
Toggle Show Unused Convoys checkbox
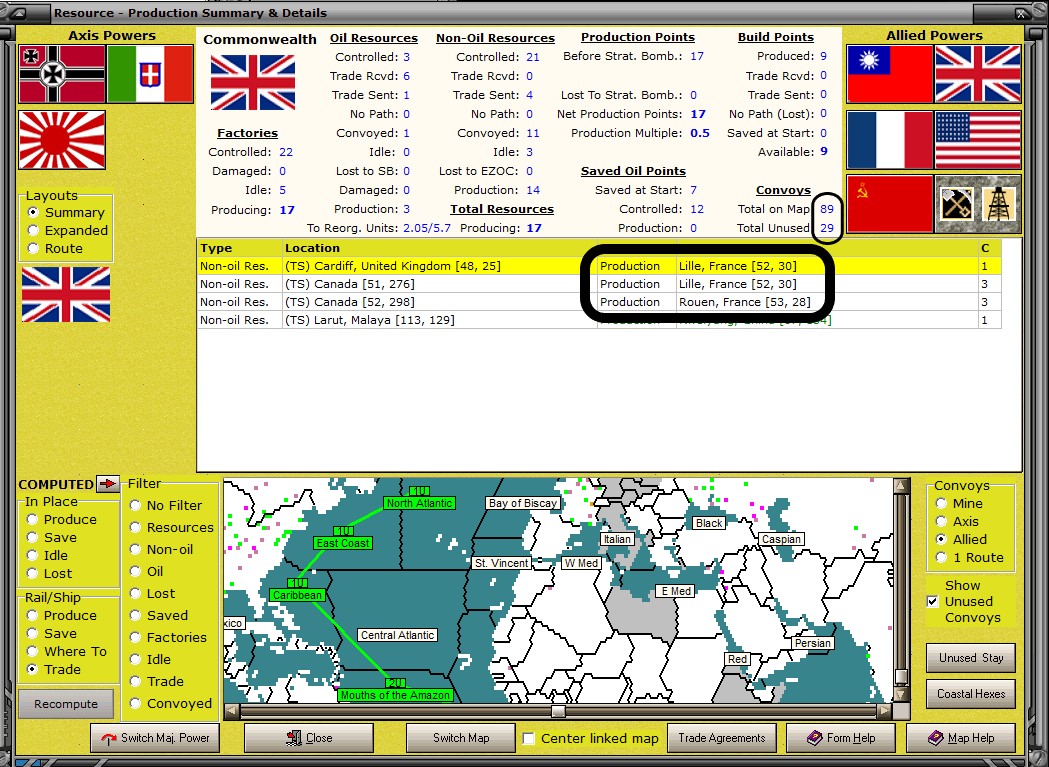click(x=933, y=601)
